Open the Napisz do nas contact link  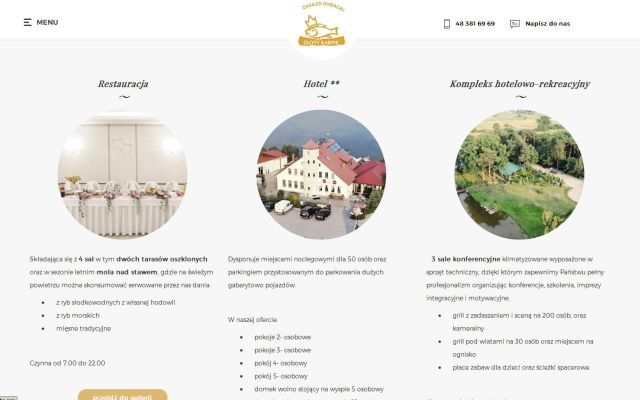[547, 24]
